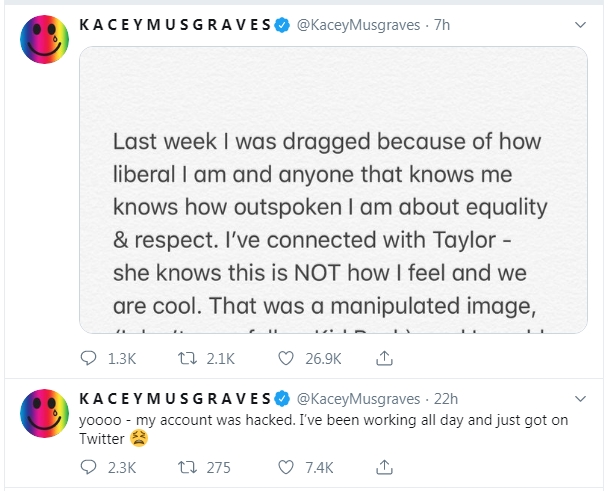Share the first tweet via share icon

[385, 357]
